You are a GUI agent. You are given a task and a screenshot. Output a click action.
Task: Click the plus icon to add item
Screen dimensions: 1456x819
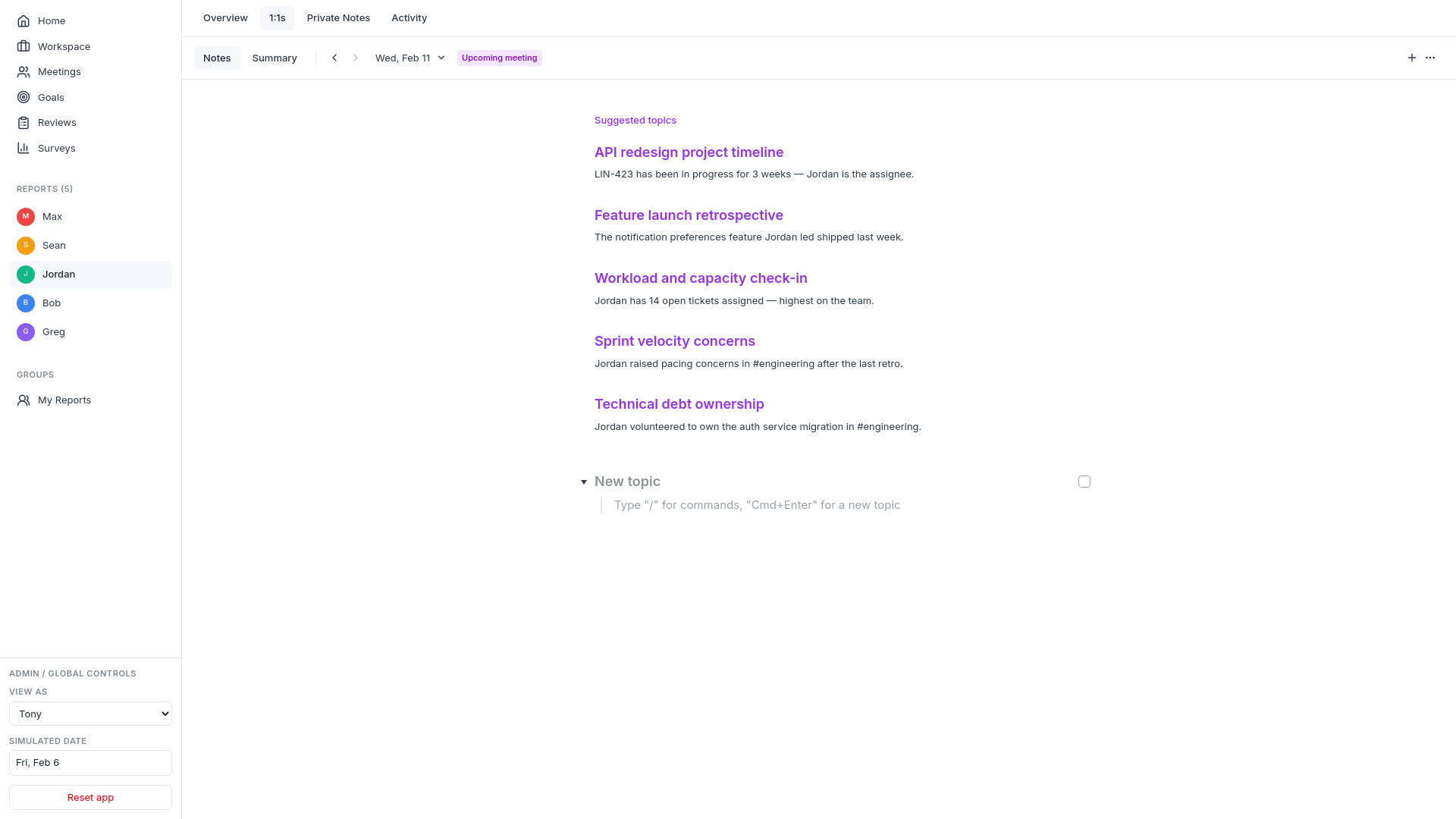click(x=1411, y=58)
